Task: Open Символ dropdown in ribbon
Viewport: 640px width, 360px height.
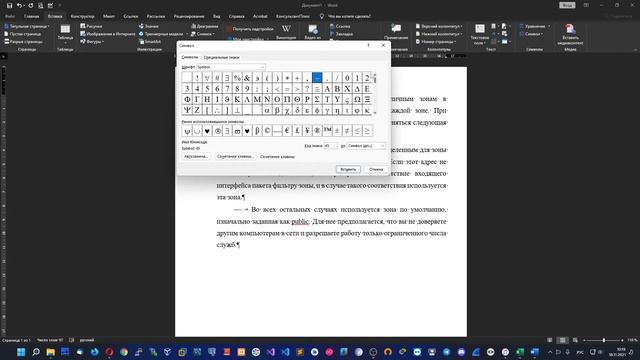Action: [x=531, y=34]
